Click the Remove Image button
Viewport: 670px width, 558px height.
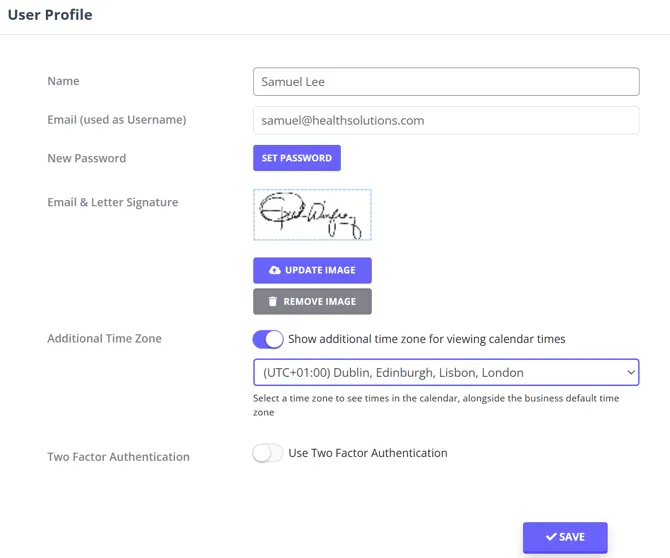pos(312,302)
